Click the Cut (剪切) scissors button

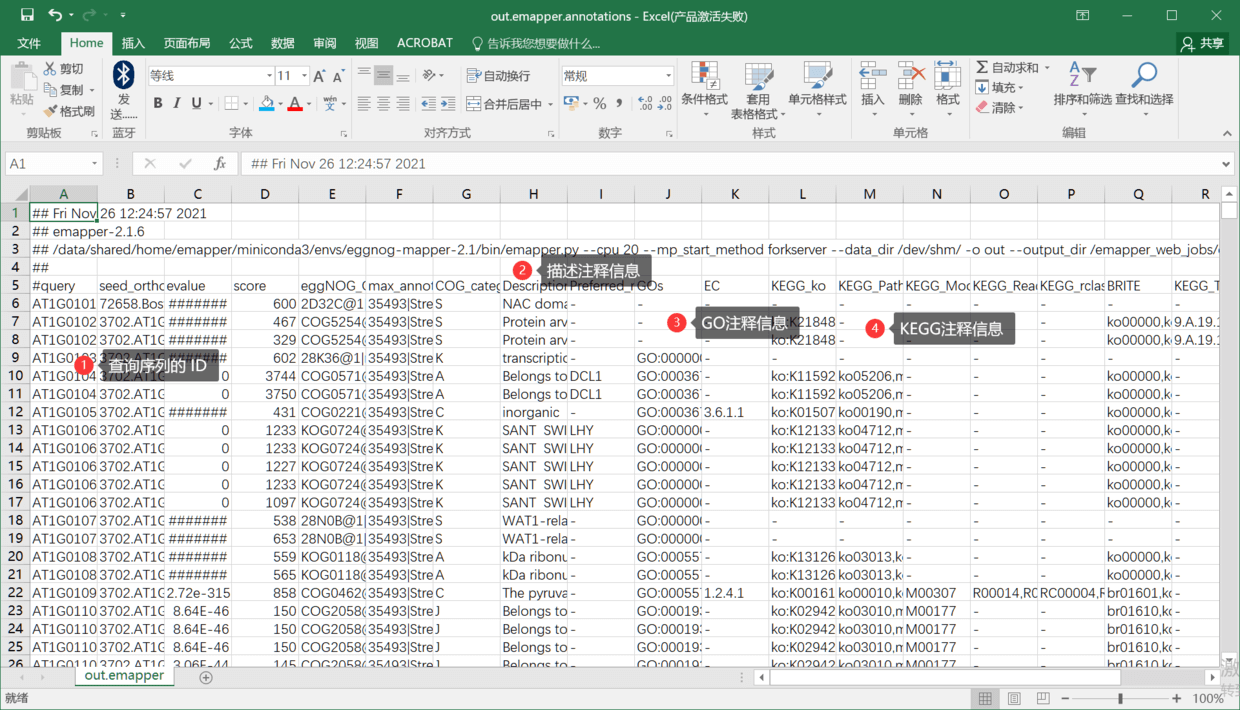(65, 69)
